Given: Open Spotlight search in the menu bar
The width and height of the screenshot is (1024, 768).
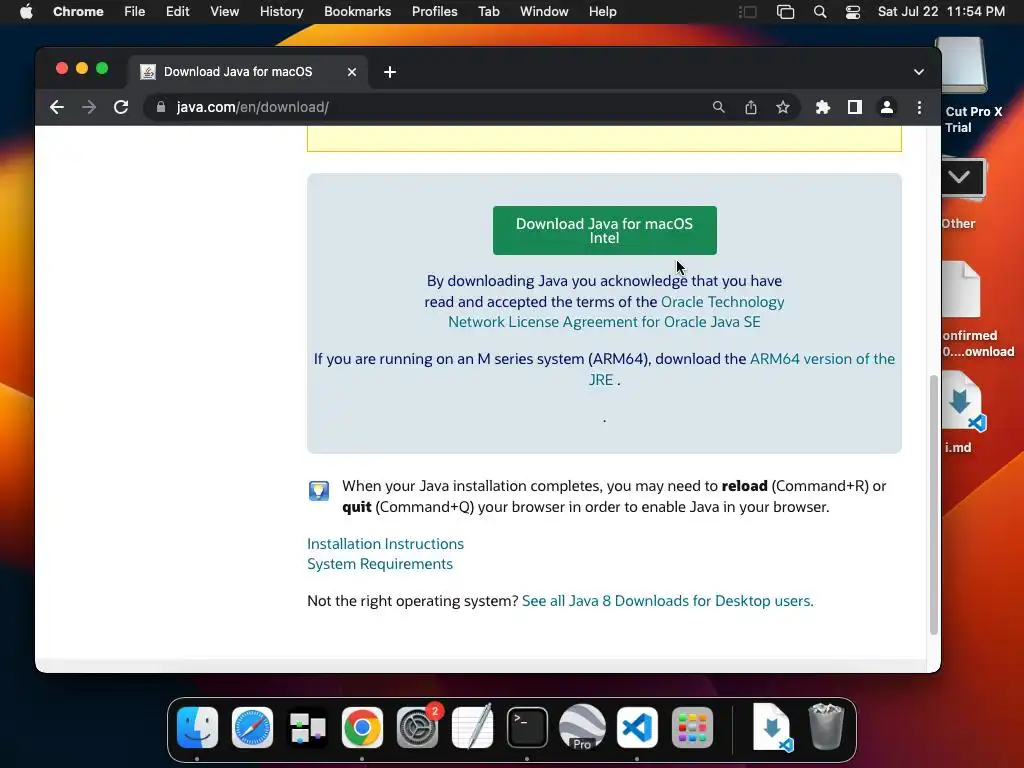Looking at the screenshot, I should [820, 12].
